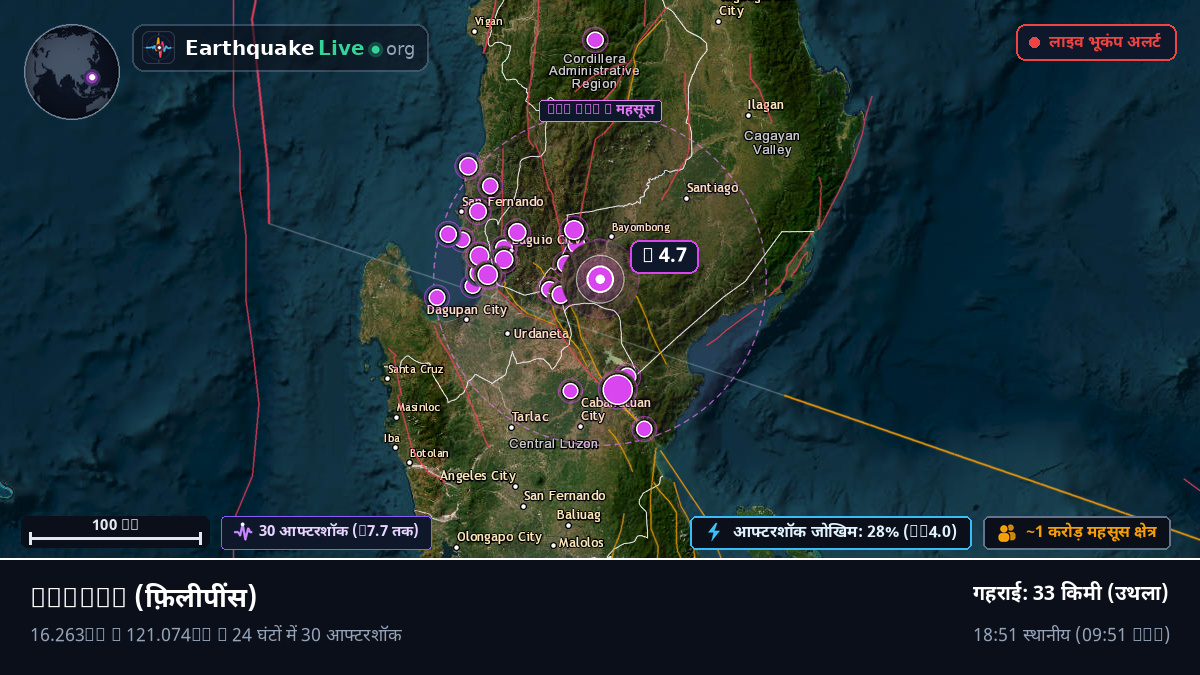Click the Baliuag town label
This screenshot has width=1200, height=675.
tap(579, 515)
